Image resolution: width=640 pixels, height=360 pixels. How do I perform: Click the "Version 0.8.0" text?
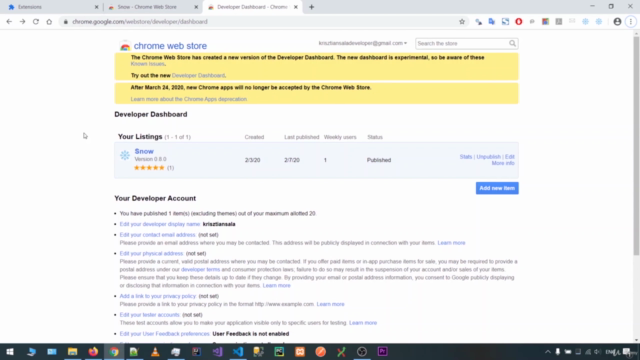150,159
